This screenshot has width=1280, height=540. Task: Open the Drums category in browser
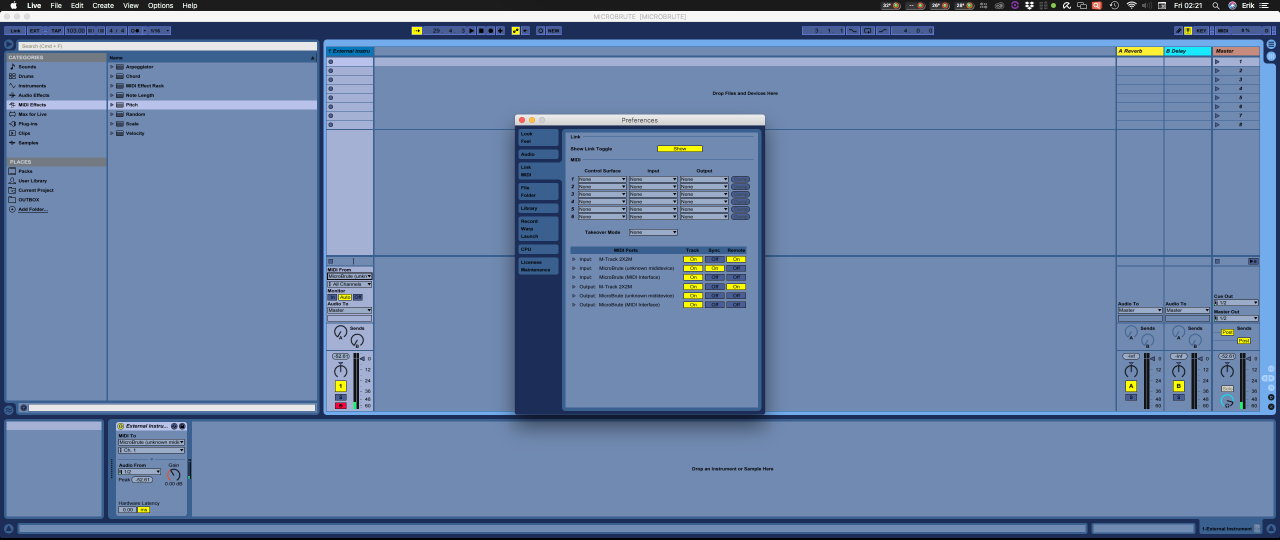(26, 76)
